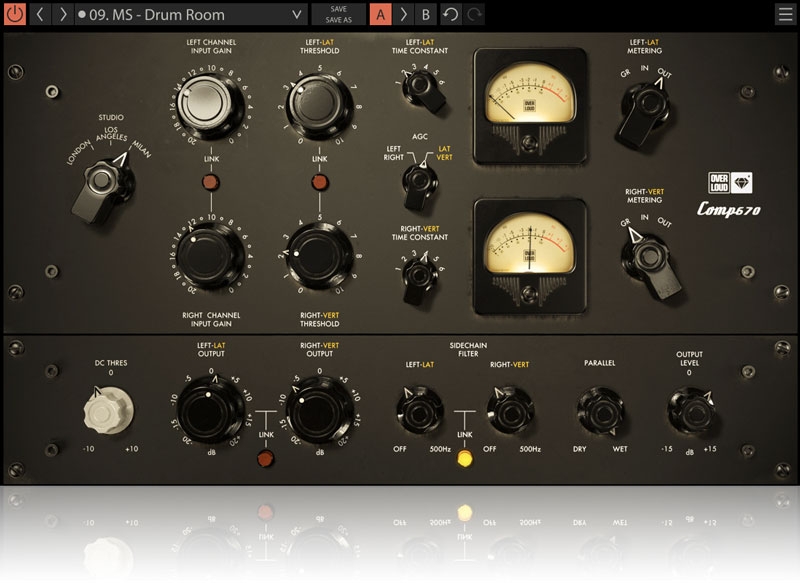Toggle the output Link button
Screen dimensions: 800x583
tap(265, 460)
